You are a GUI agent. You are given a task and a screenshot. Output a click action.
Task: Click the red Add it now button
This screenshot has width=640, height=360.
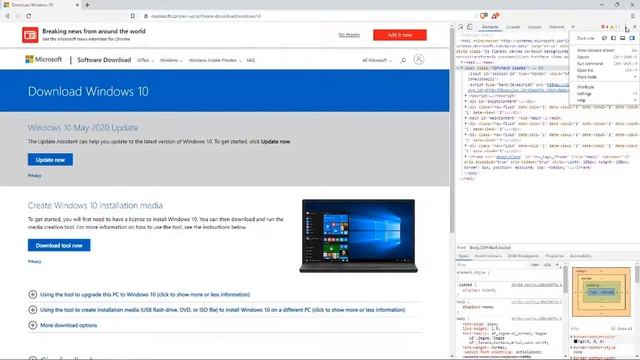[x=400, y=35]
